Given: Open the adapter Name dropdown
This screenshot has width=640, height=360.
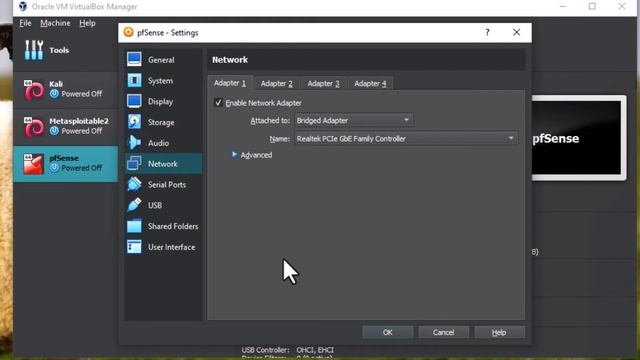Looking at the screenshot, I should point(406,139).
